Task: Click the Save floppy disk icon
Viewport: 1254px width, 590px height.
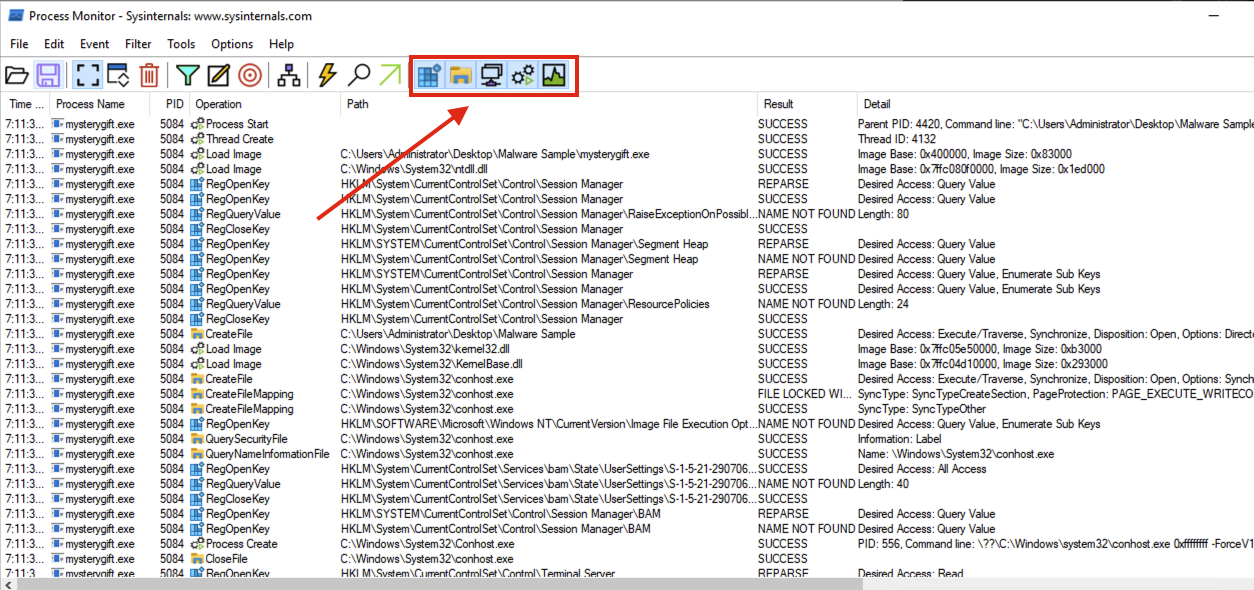Action: point(48,75)
